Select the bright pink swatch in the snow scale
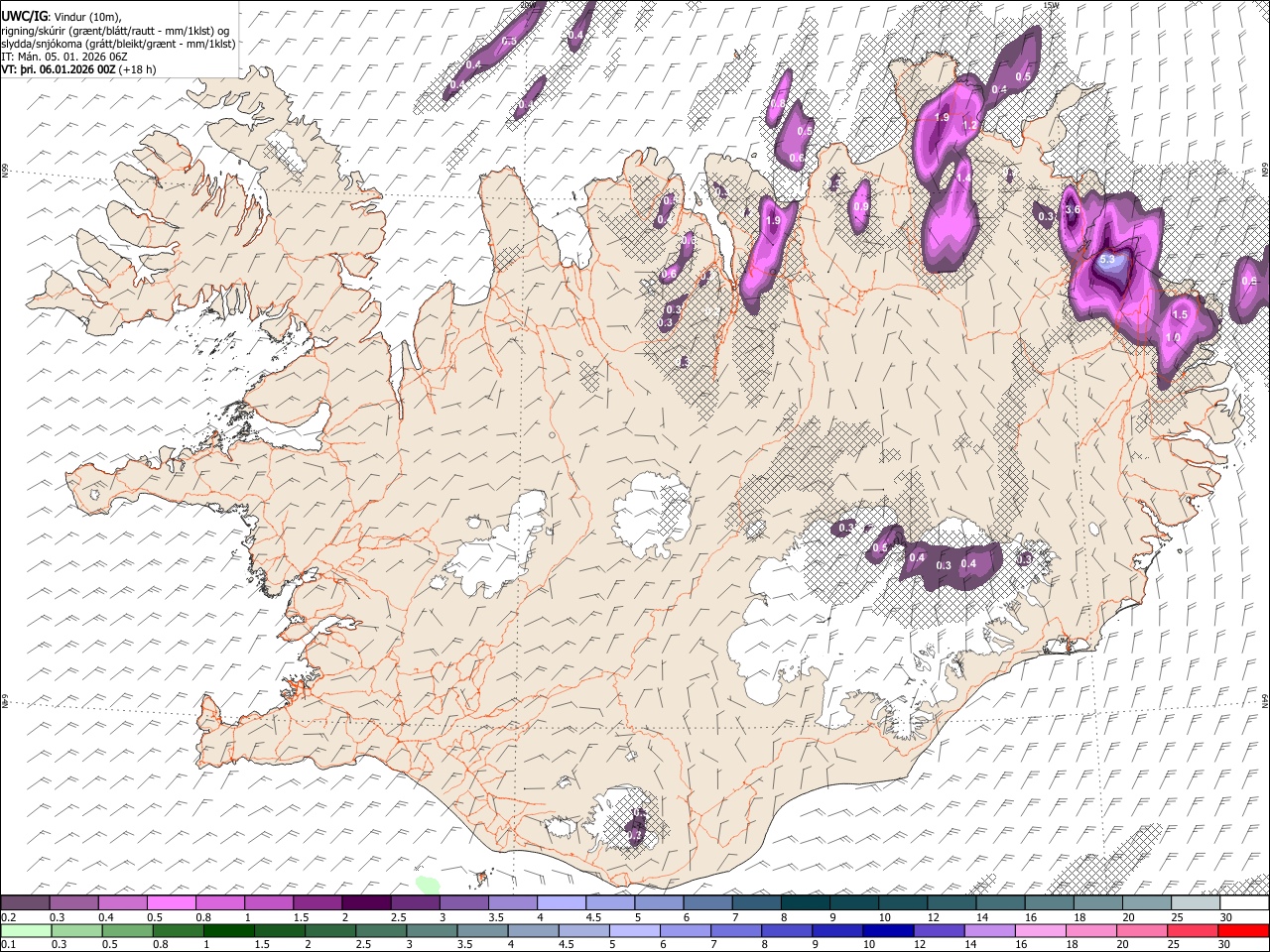 [172, 903]
